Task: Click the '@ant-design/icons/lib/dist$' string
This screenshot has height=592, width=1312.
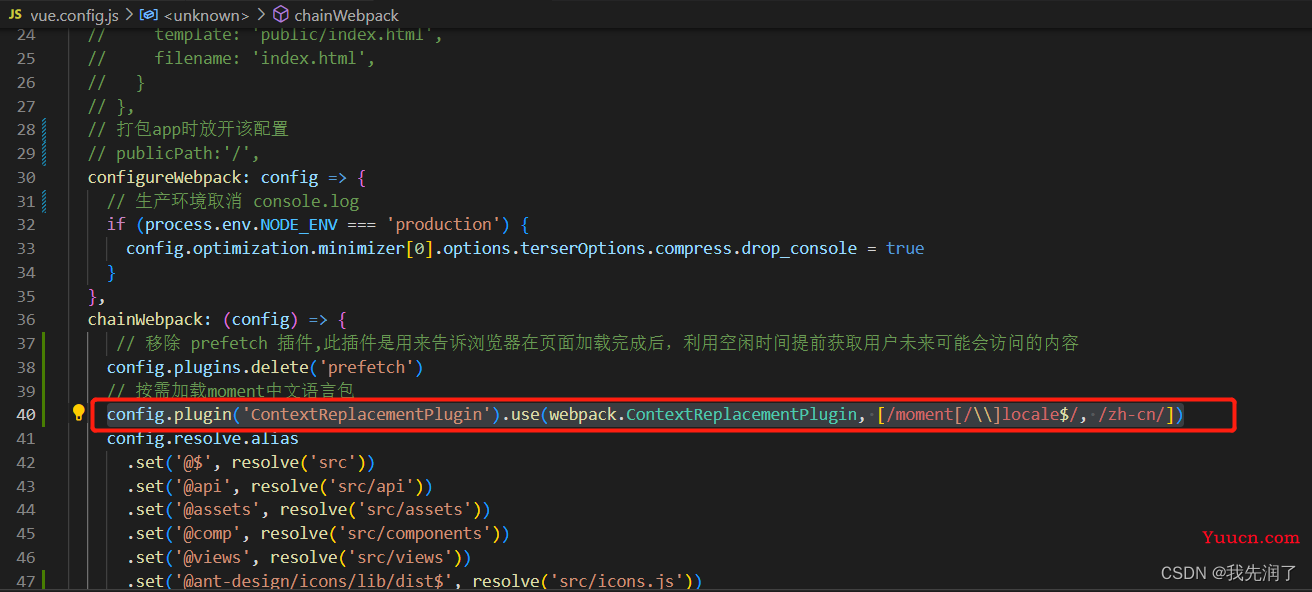Action: [x=313, y=580]
